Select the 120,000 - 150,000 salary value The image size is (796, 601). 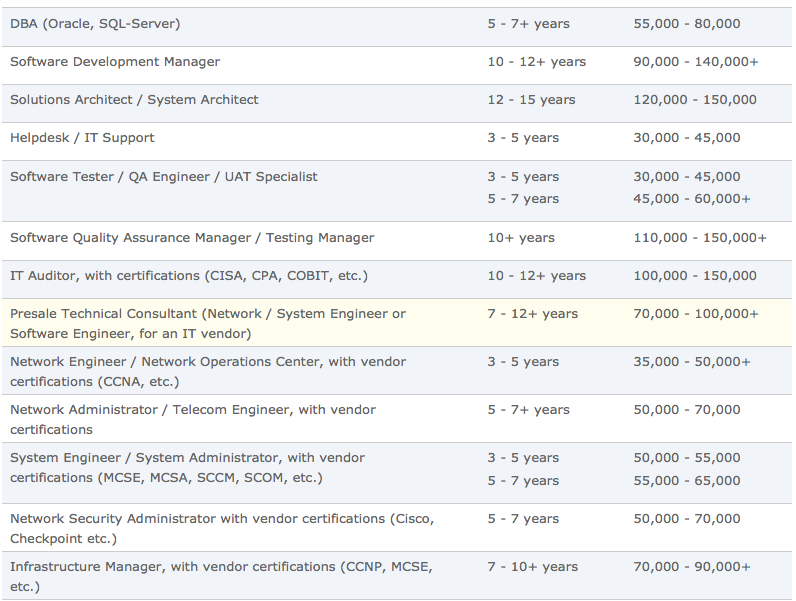coord(694,100)
